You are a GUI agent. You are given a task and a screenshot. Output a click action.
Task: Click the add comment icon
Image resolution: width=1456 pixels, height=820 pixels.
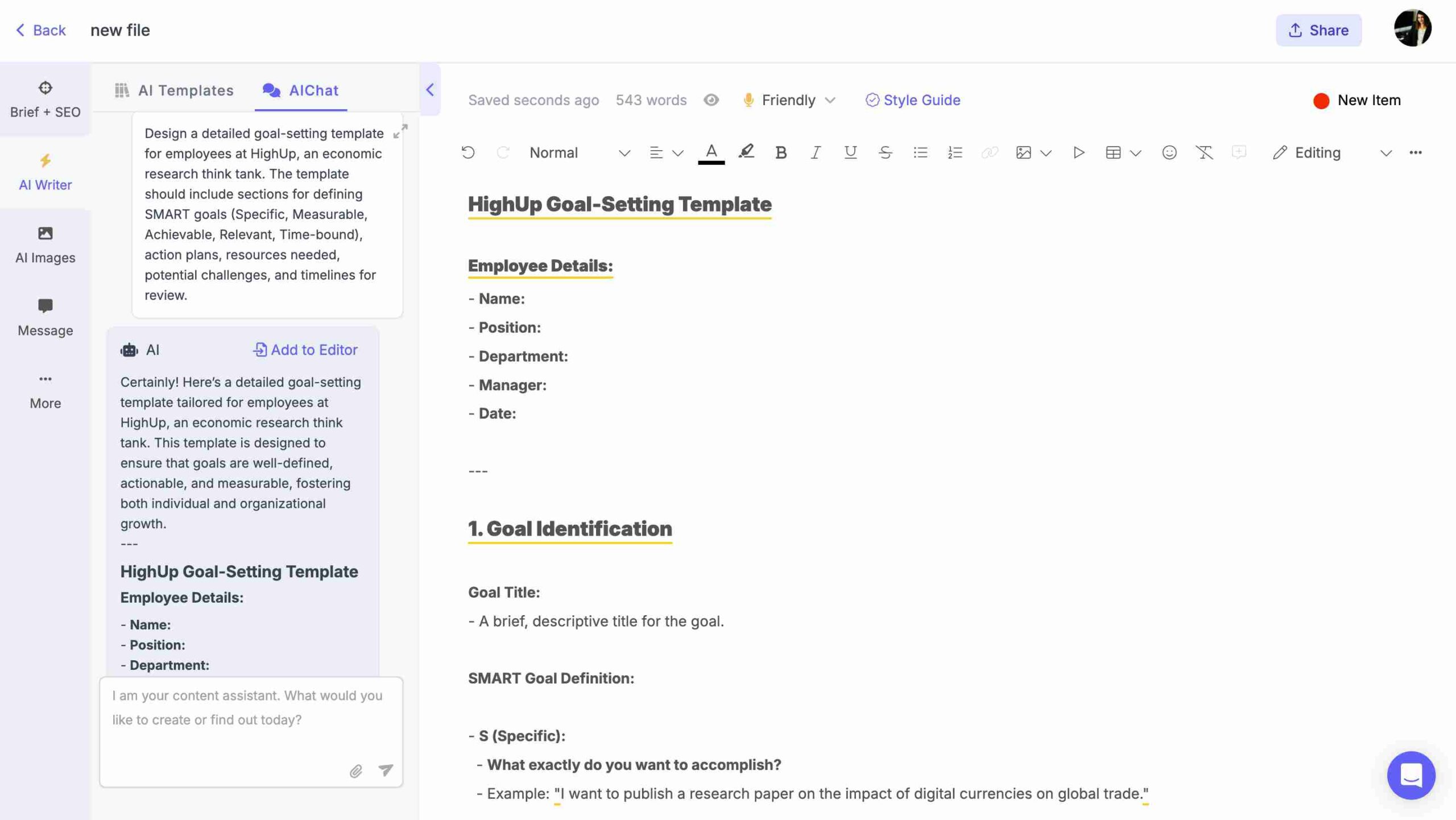pos(1239,152)
